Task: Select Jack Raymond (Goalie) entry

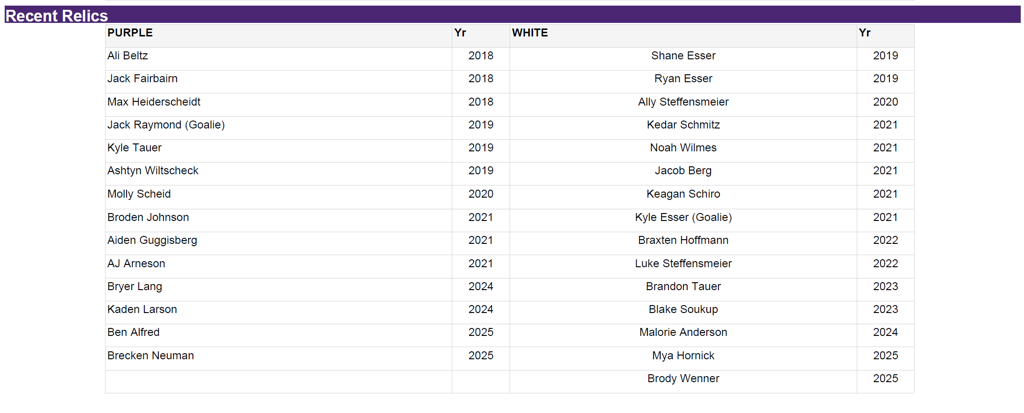Action: coord(166,125)
